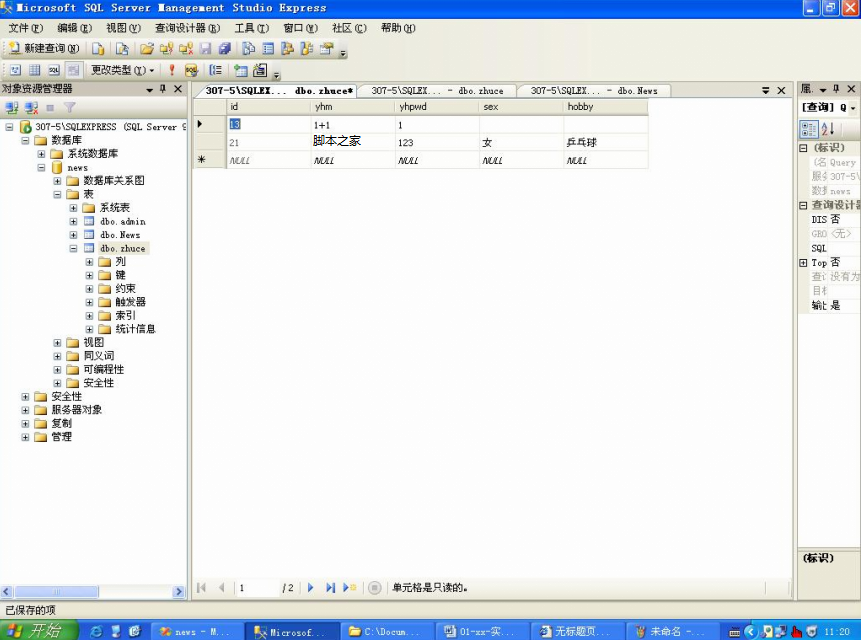Screen dimensions: 862x640
Task: Switch to the dbo.News tab
Action: tap(594, 91)
